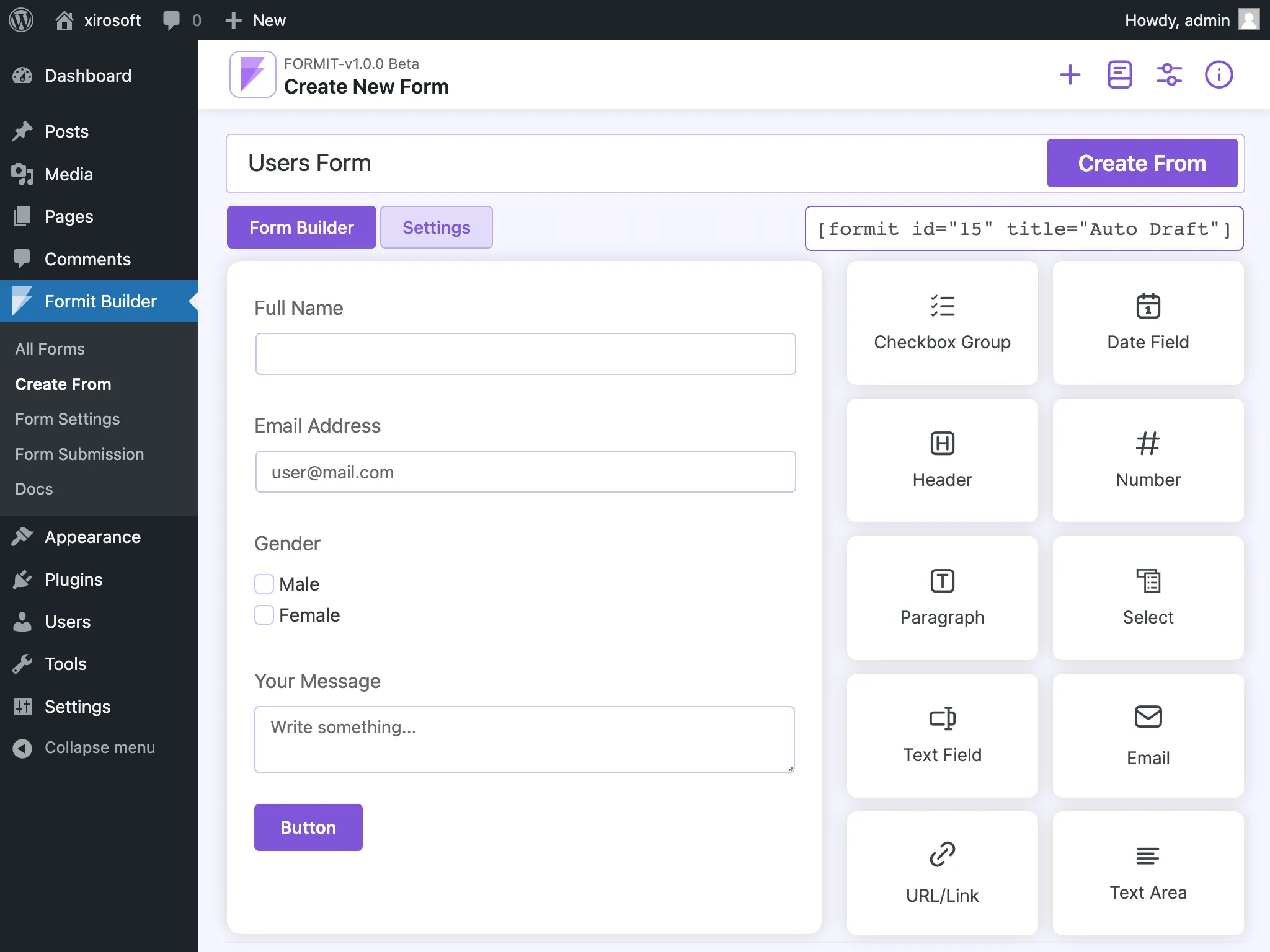
Task: Add a URL/Link field element
Action: pos(942,873)
